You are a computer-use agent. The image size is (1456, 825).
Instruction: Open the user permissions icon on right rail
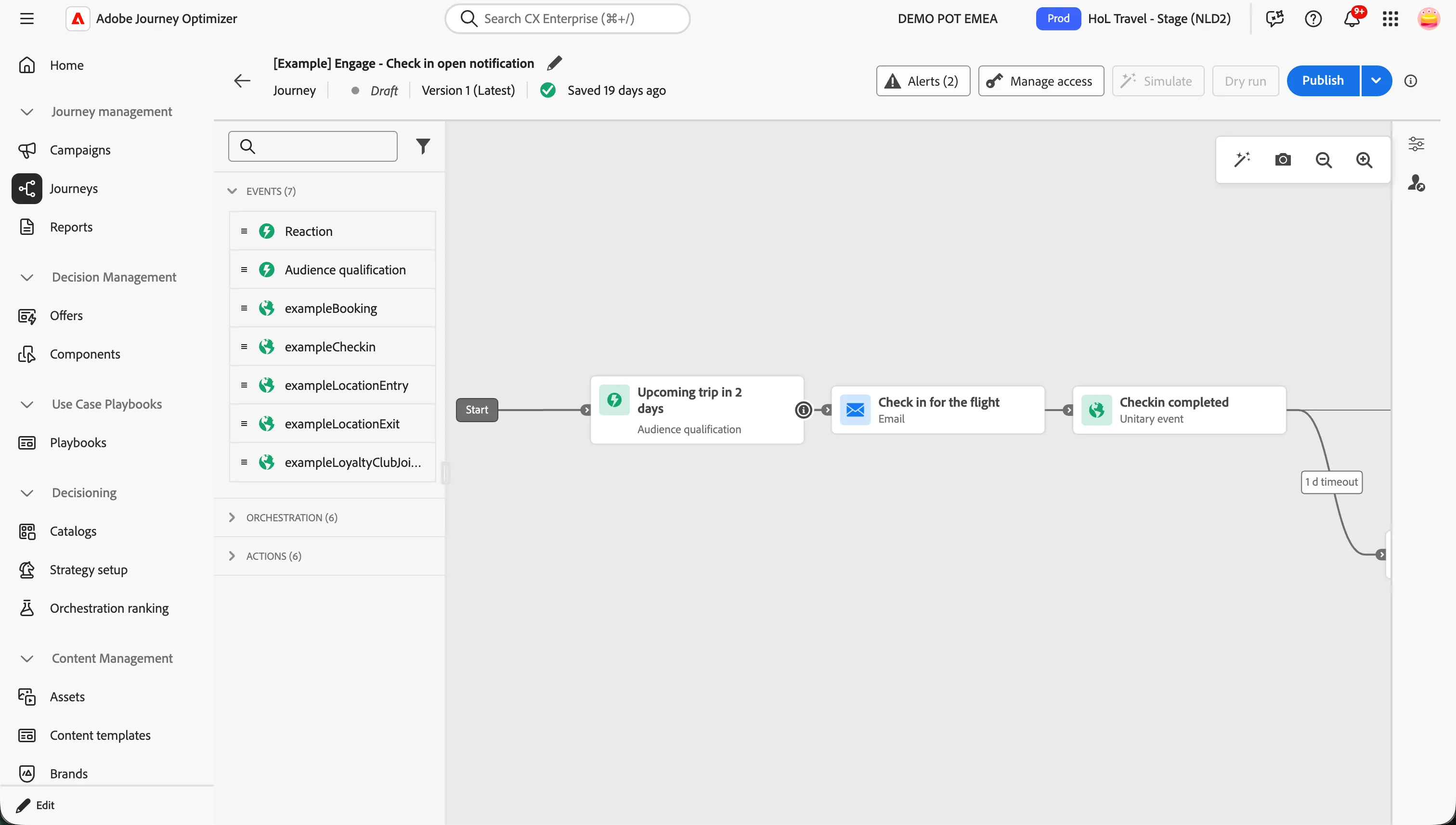[1417, 182]
